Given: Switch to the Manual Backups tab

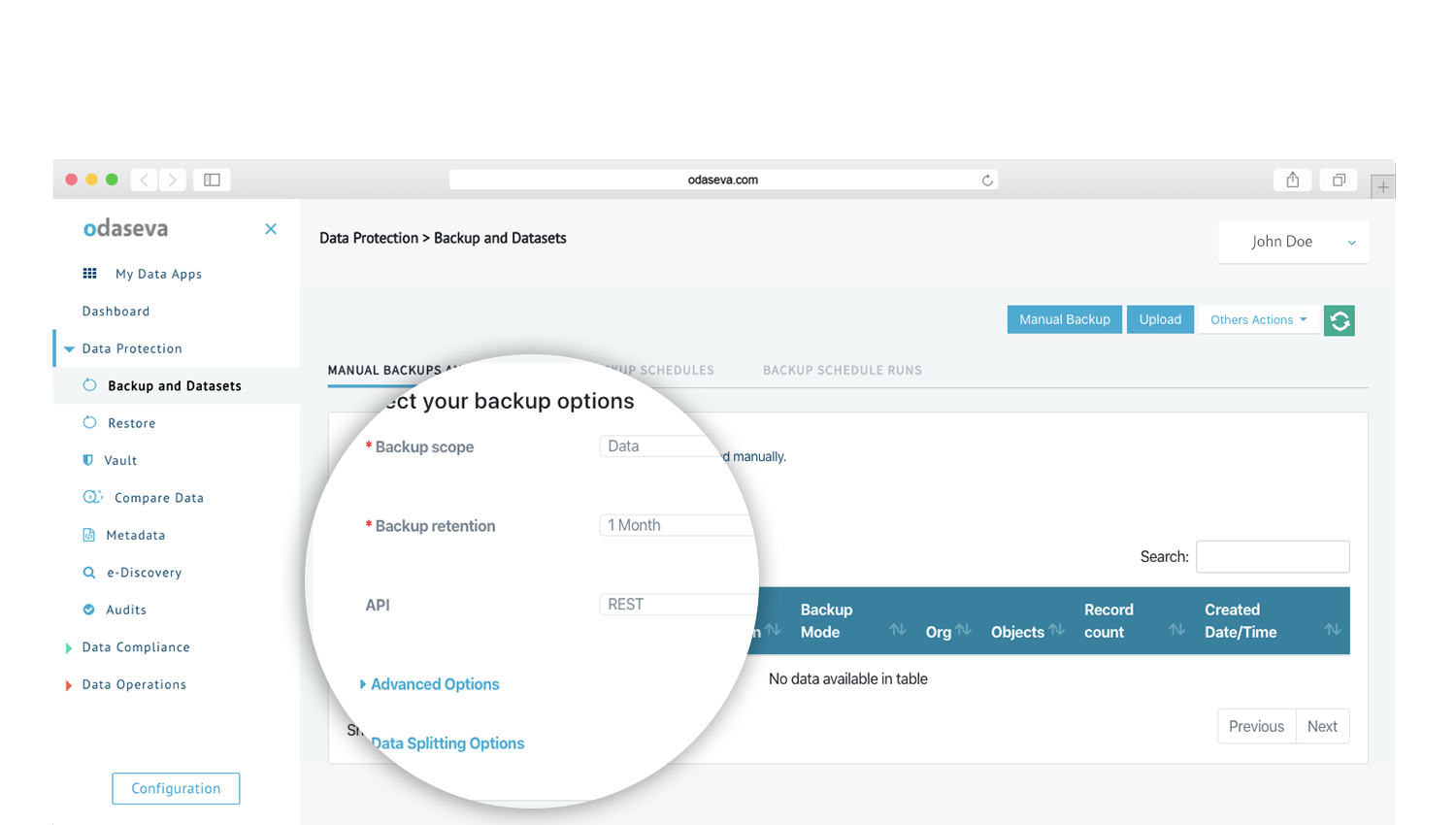Looking at the screenshot, I should (393, 370).
